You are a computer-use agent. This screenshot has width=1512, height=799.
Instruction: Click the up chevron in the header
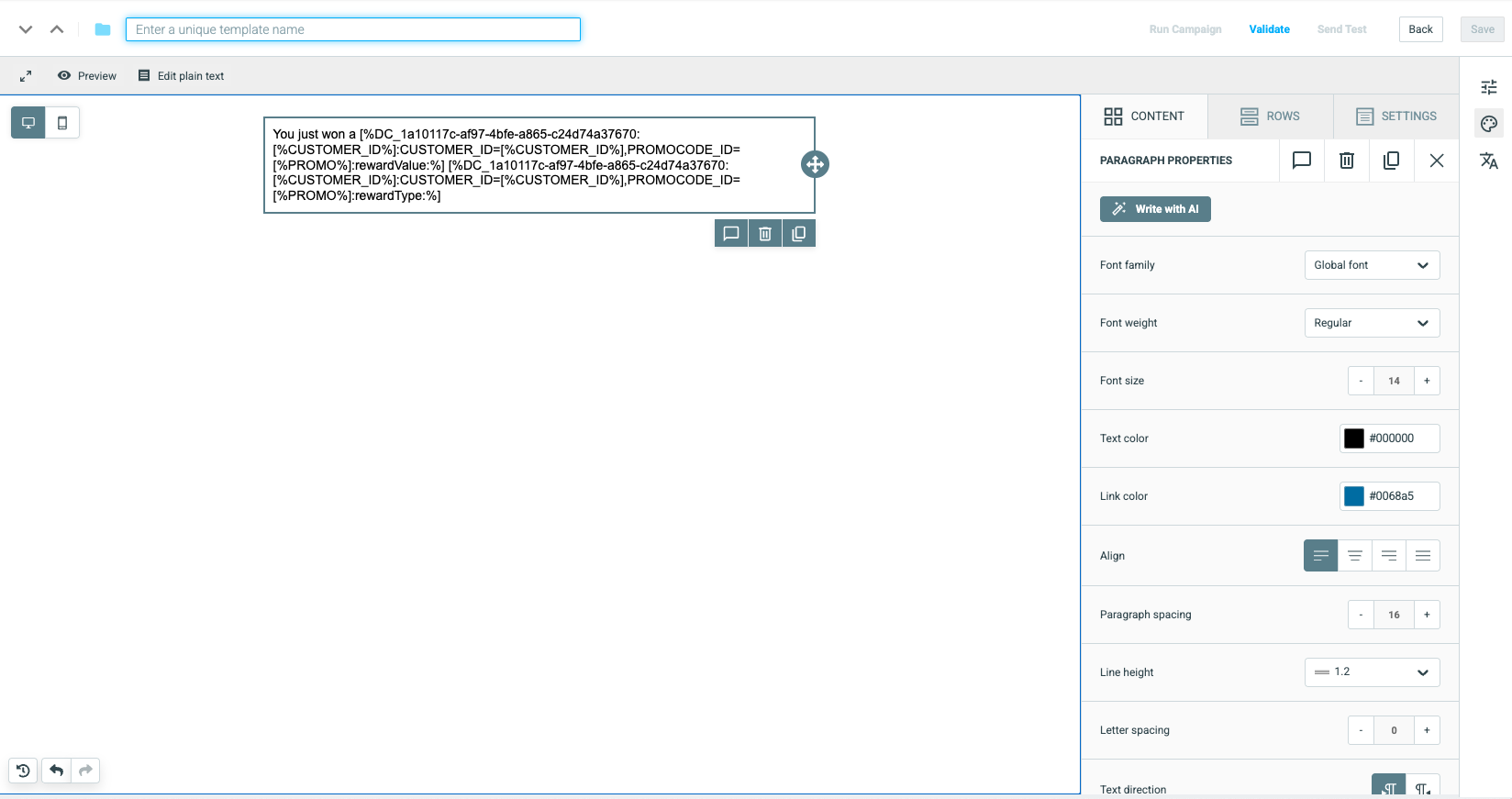pos(57,29)
